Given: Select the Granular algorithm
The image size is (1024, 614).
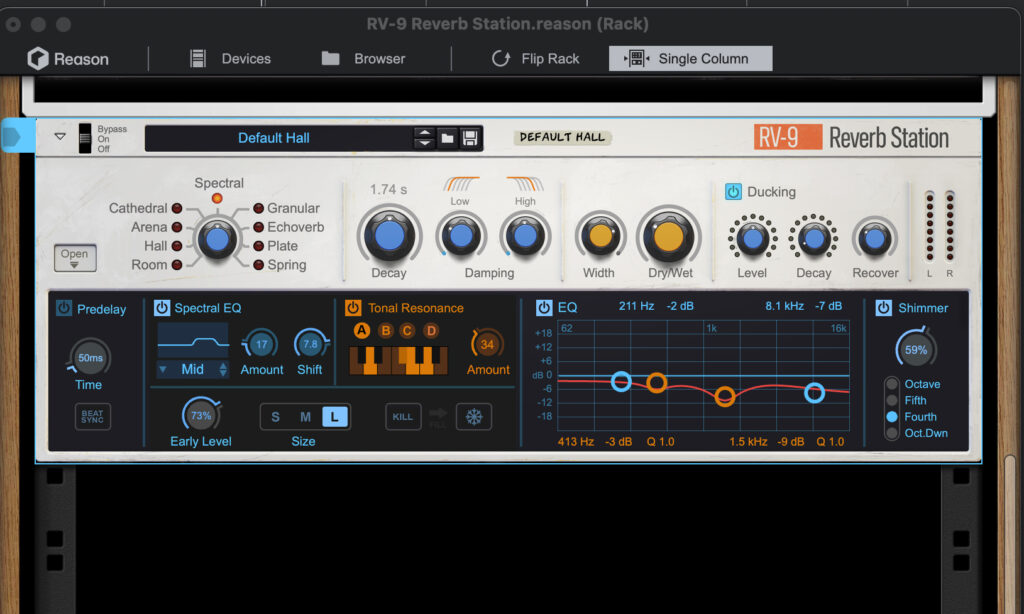Looking at the screenshot, I should coord(258,208).
